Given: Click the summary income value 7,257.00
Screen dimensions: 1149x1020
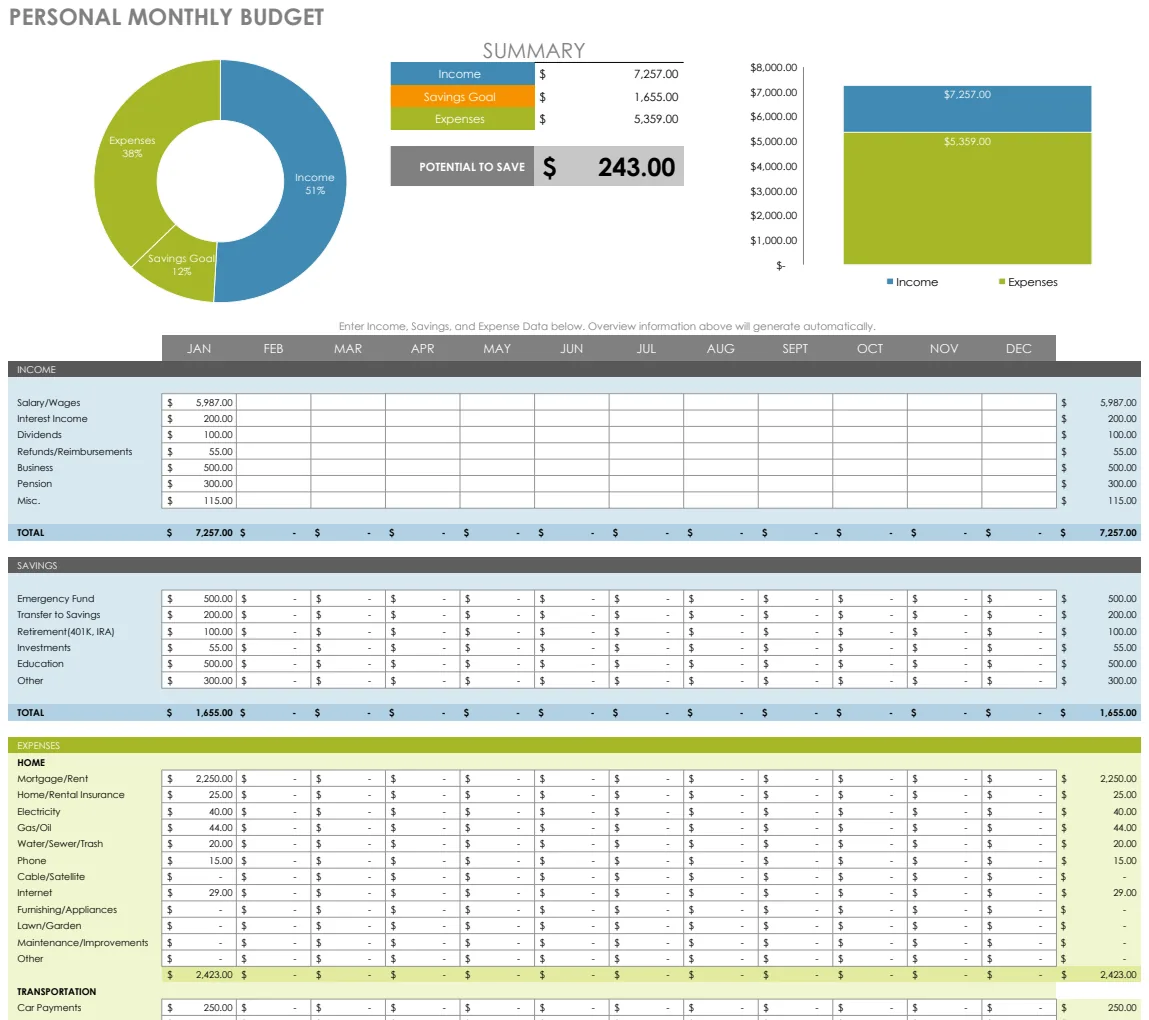Looking at the screenshot, I should pos(656,74).
